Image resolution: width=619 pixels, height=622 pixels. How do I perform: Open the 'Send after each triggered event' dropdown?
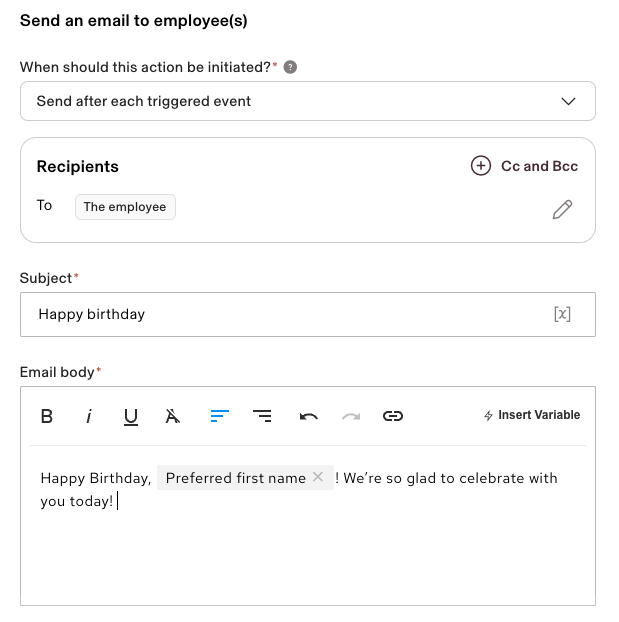(x=307, y=101)
